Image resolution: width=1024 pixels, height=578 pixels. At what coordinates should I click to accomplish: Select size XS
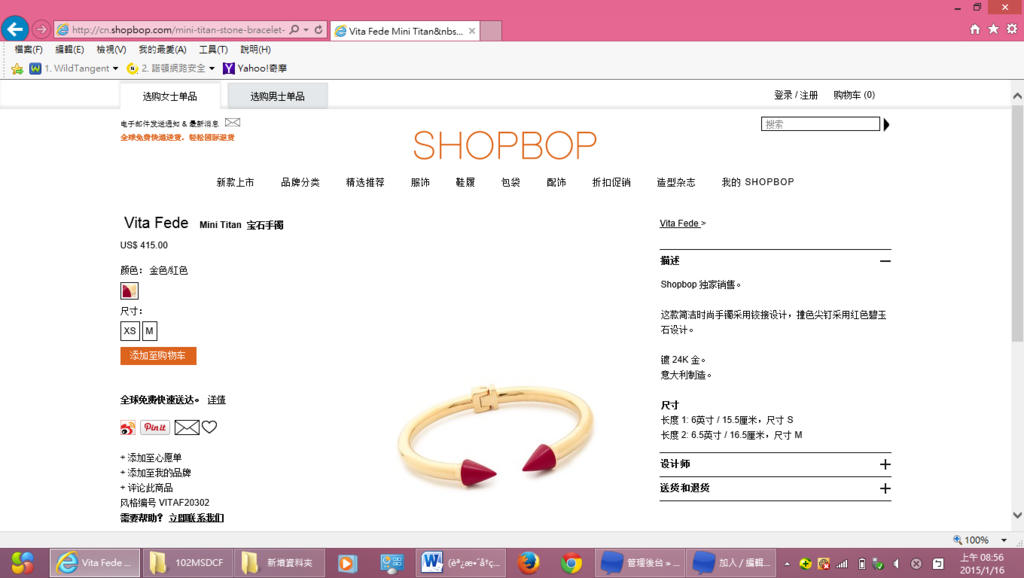(130, 331)
